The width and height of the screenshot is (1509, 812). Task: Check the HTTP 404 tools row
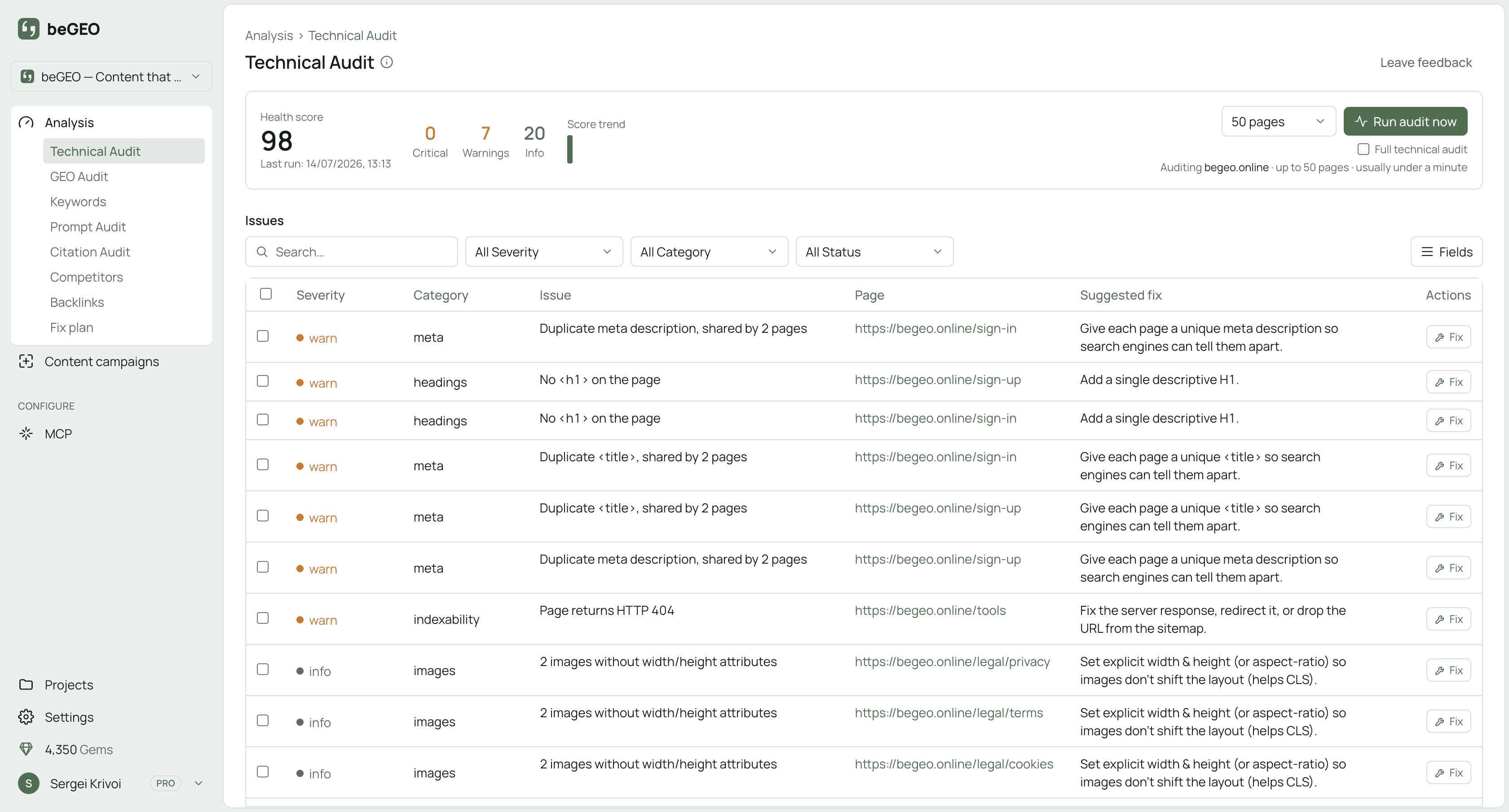pyautogui.click(x=263, y=618)
